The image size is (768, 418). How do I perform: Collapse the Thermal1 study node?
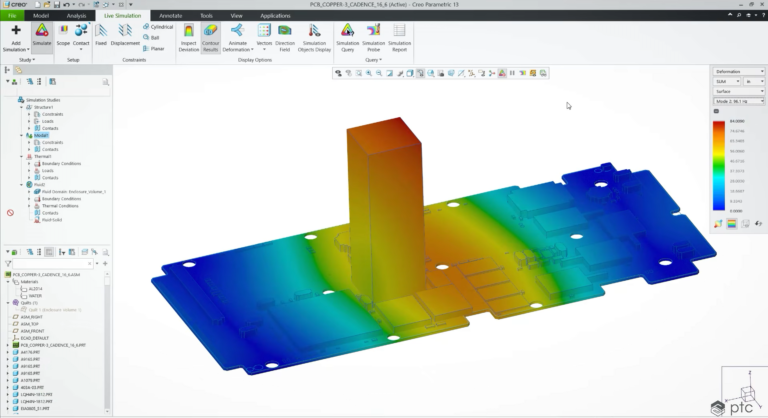[x=22, y=156]
